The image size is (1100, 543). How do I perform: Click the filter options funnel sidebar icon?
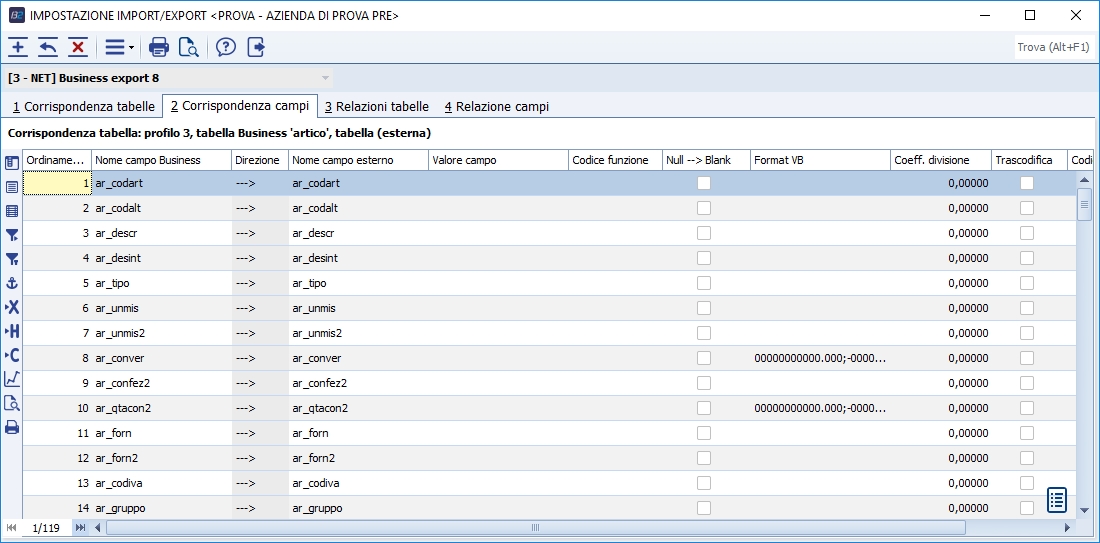12,259
